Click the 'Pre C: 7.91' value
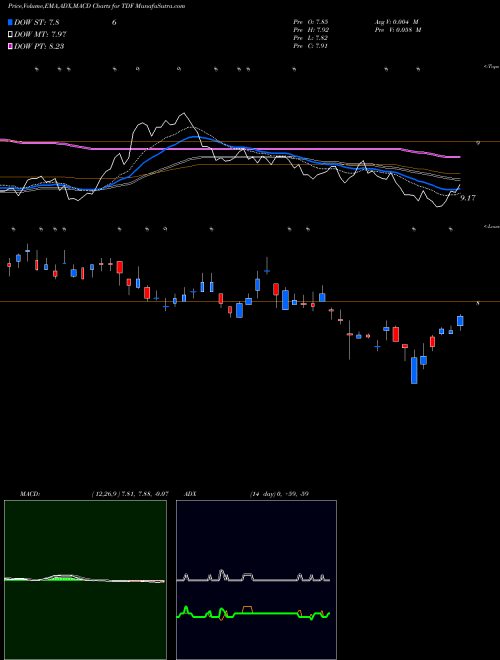500x660 pixels. click(x=311, y=46)
